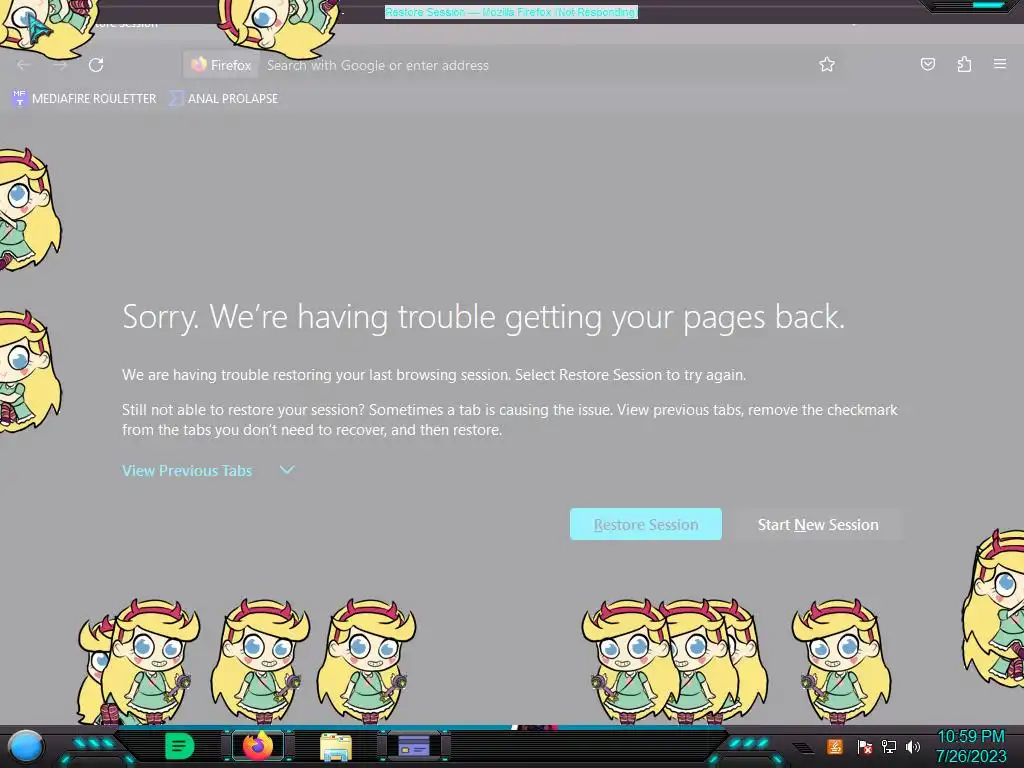Open the MEDIAFIRE ROULETTER bookmark
Screen dimensions: 1024x768
(84, 99)
